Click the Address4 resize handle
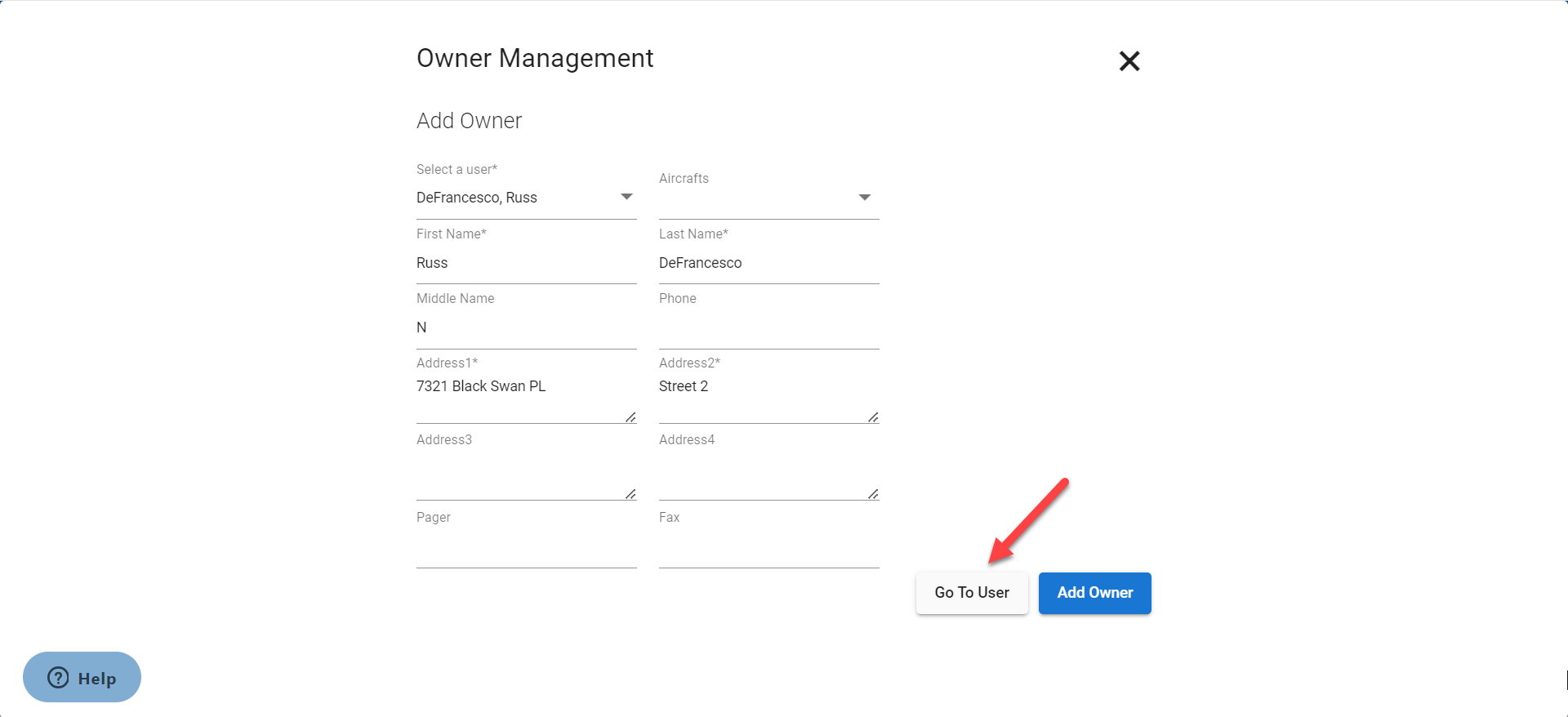Viewport: 1568px width, 717px height. click(873, 494)
